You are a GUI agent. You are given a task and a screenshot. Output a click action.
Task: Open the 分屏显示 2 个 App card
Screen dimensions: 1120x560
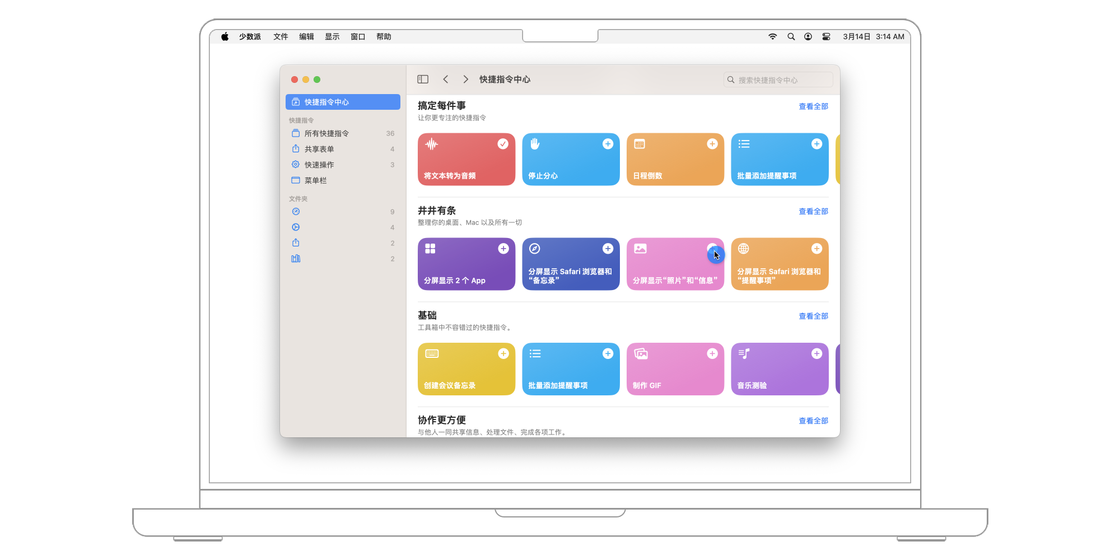pyautogui.click(x=466, y=264)
